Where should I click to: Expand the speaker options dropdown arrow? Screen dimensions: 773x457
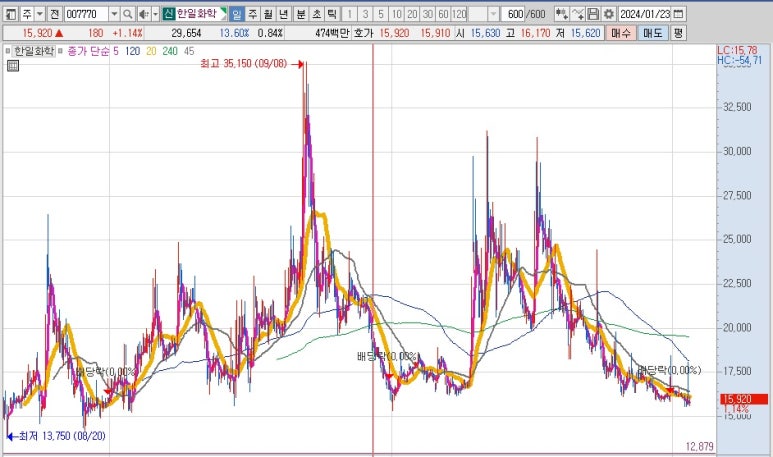(155, 14)
